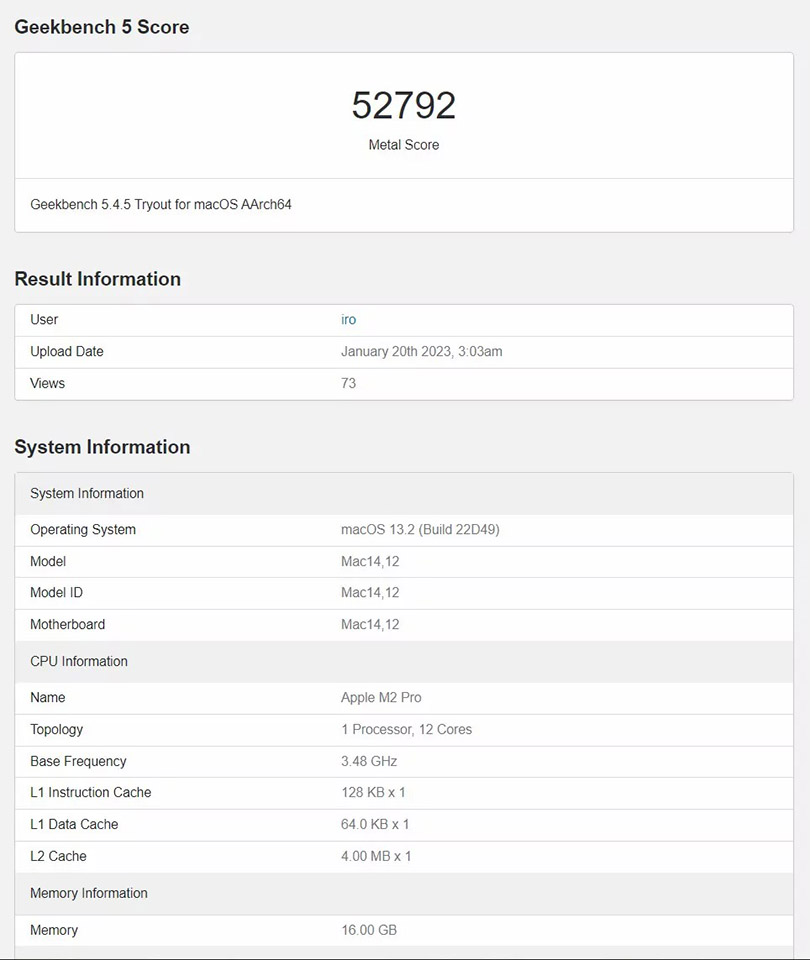Click the 'CPU Information' section header
The height and width of the screenshot is (960, 810).
tap(79, 662)
